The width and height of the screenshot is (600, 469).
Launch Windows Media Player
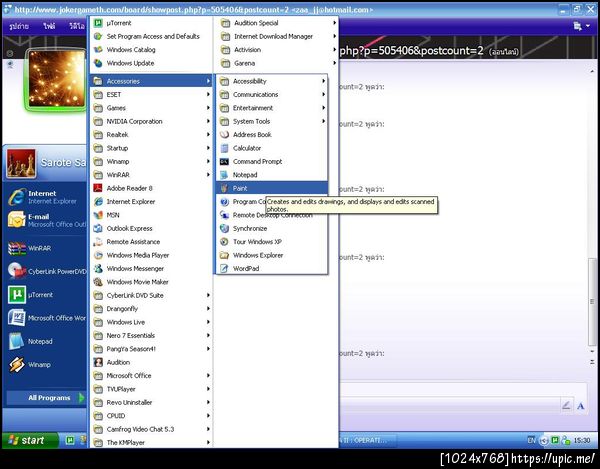click(x=151, y=255)
